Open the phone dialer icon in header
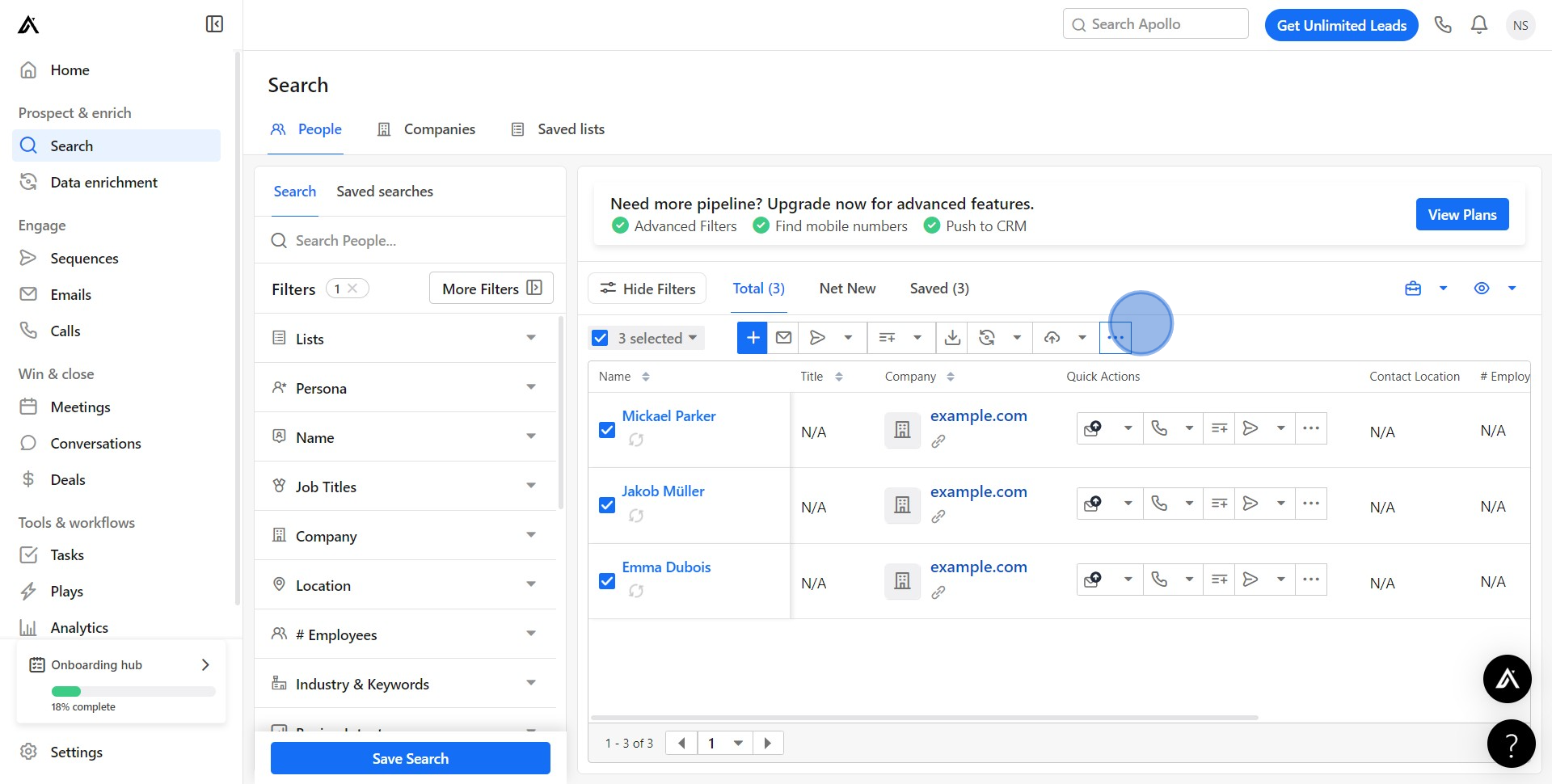 tap(1443, 25)
